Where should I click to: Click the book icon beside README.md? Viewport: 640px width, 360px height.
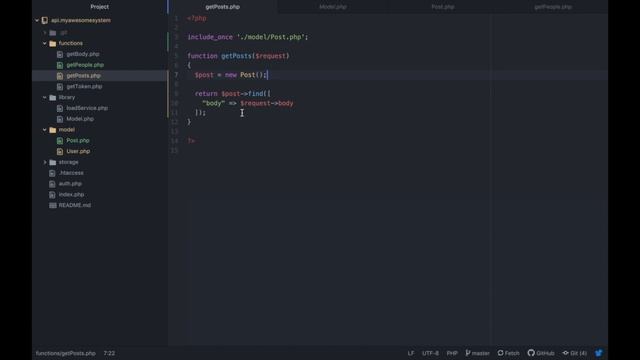[53, 205]
